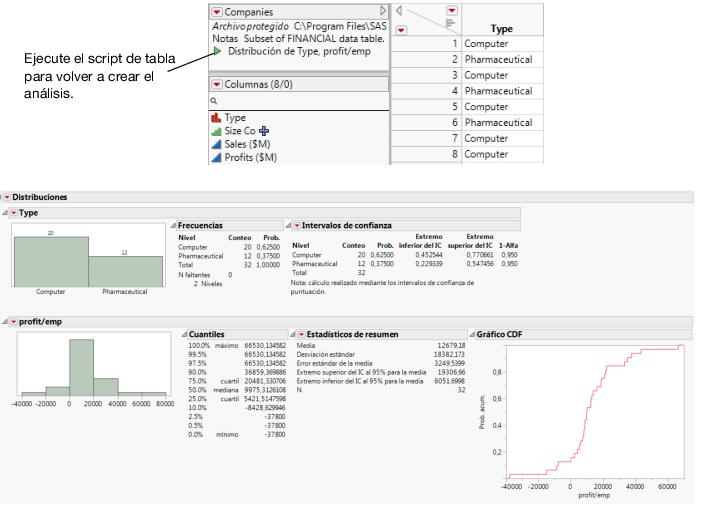Click the nominal bar icon next to Type

(x=216, y=118)
